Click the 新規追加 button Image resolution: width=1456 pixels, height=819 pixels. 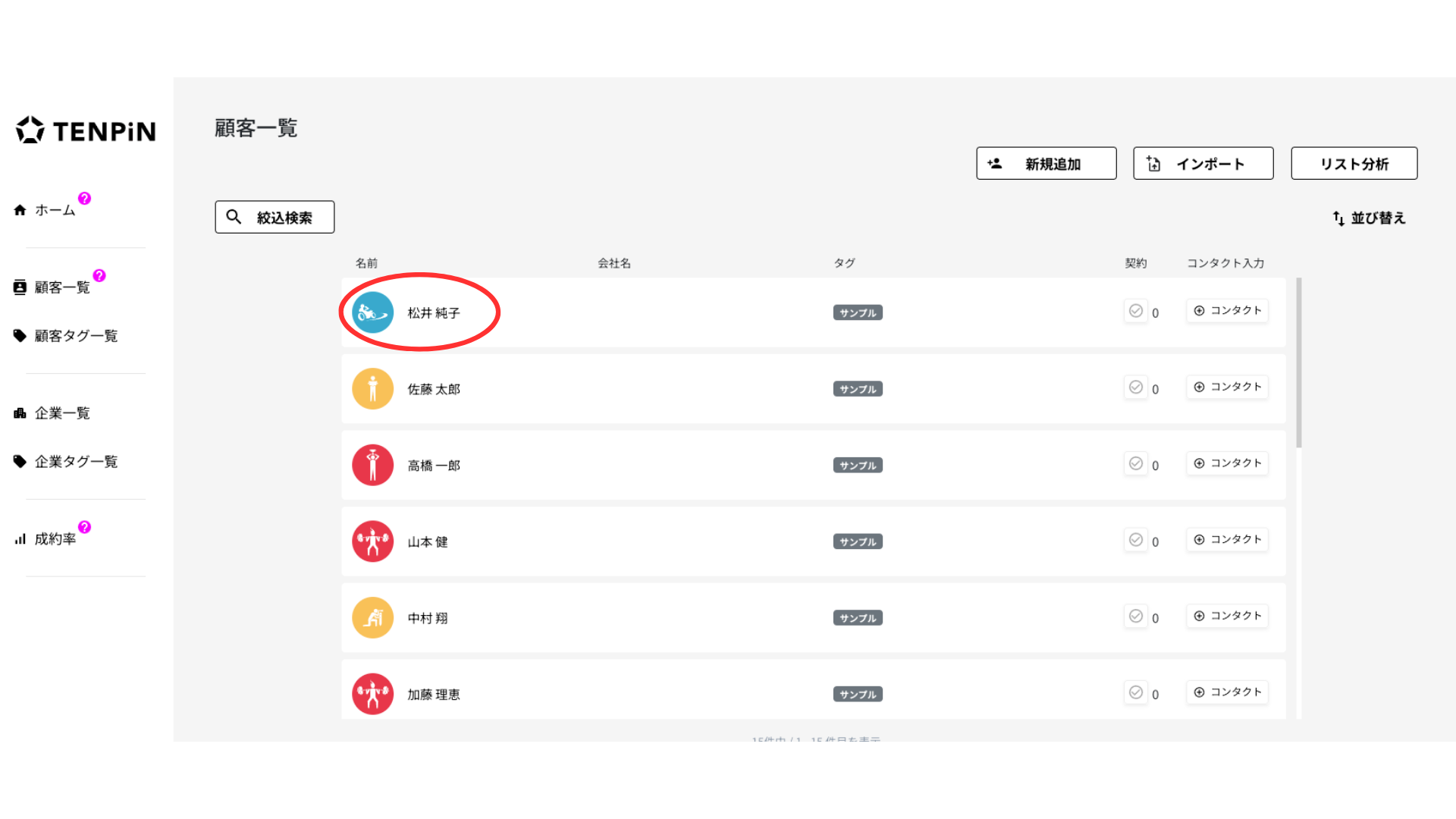[1046, 164]
